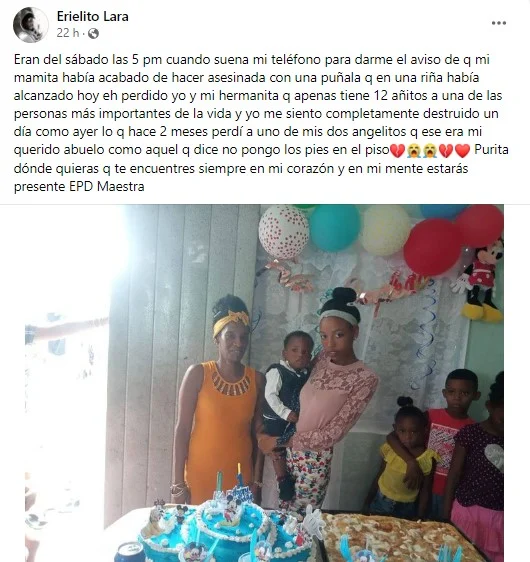Click the first broken heart emoji

click(x=397, y=151)
